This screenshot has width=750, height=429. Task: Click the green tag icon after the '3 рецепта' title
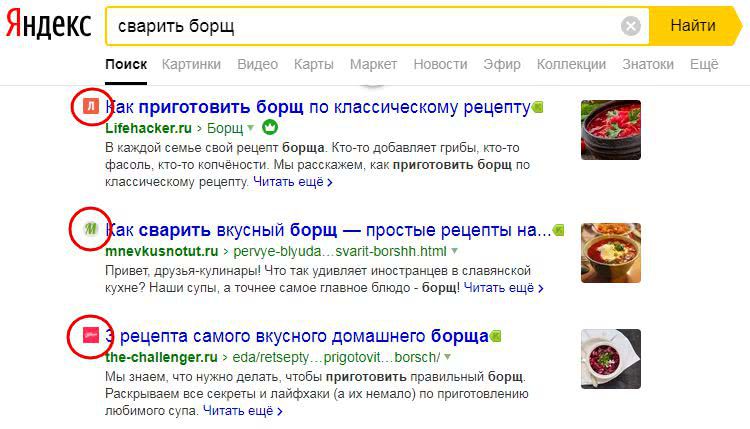[x=496, y=336]
